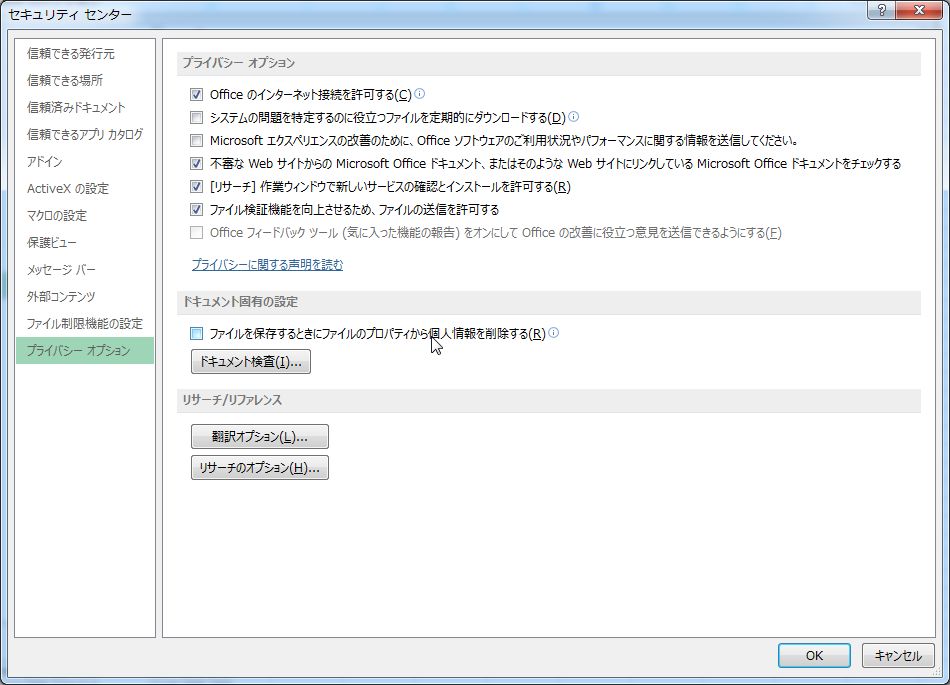Switch to 保護ビュー settings
This screenshot has width=950, height=685.
click(x=85, y=242)
